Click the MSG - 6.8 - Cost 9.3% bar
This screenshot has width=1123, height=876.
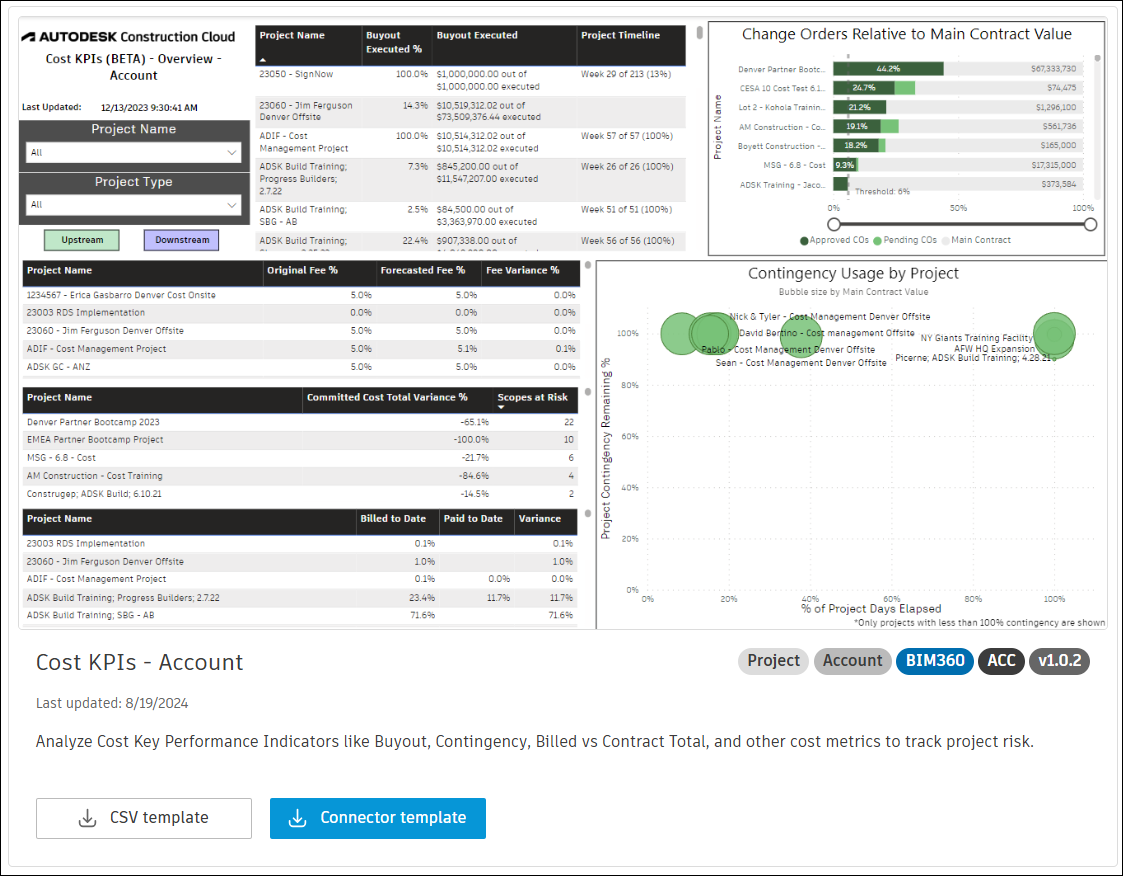pos(844,165)
